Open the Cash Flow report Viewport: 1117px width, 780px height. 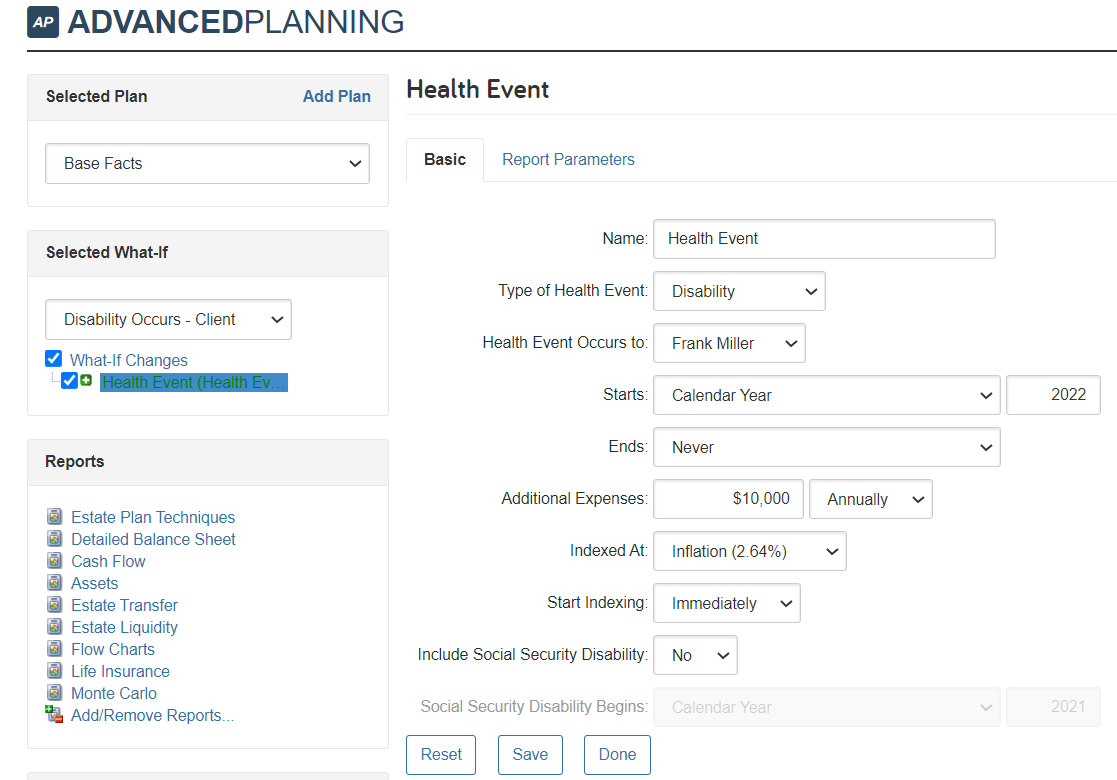tap(108, 561)
